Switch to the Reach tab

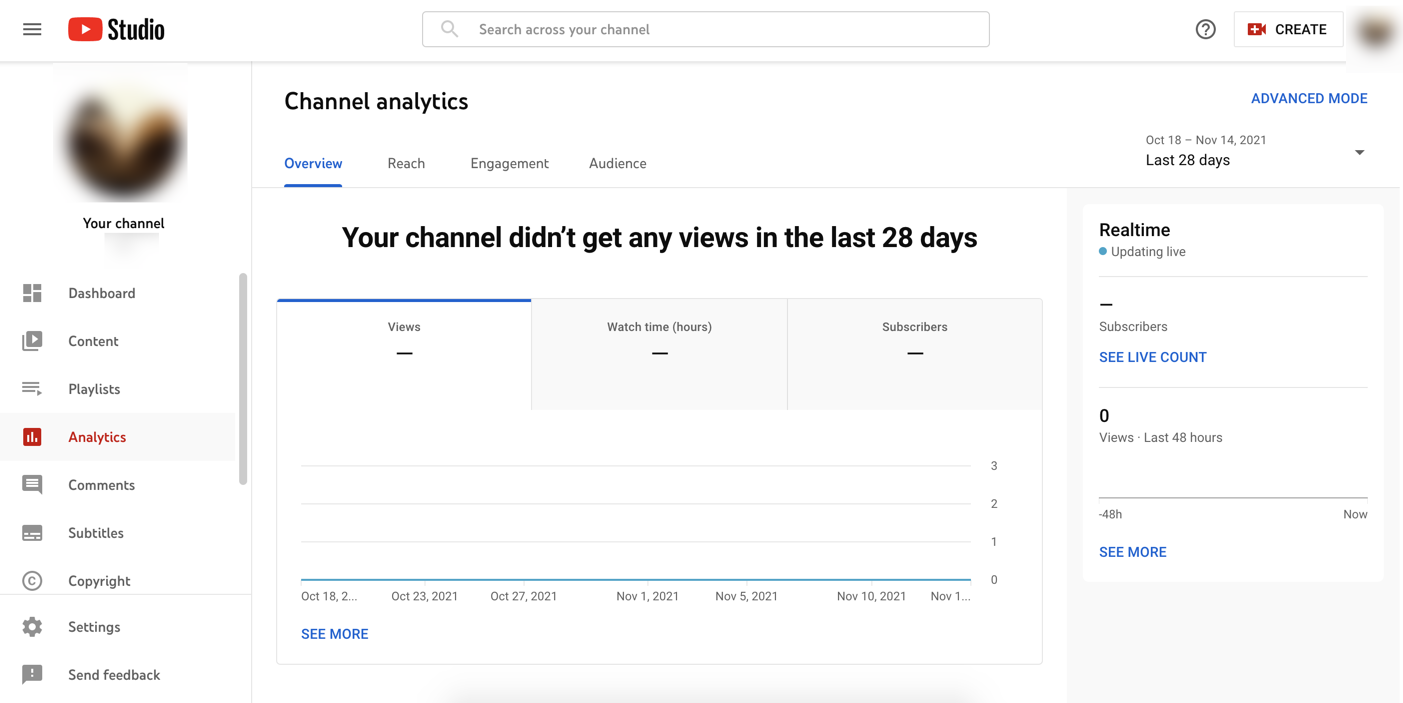[406, 163]
